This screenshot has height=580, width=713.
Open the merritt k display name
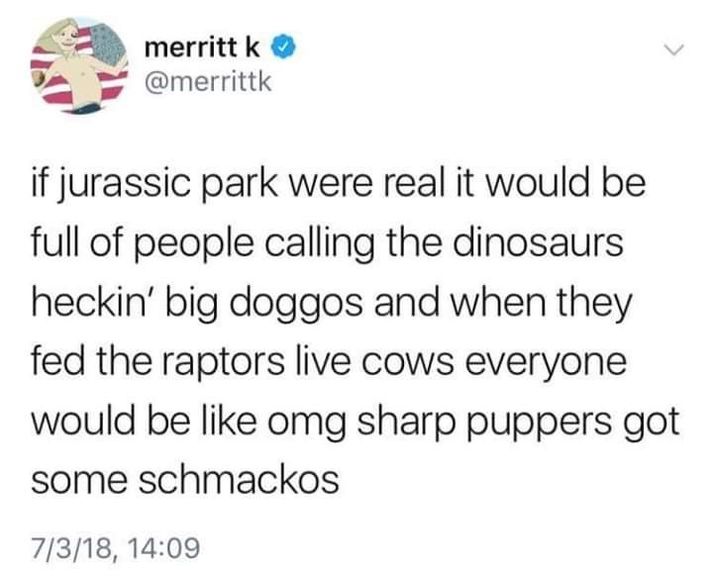pyautogui.click(x=202, y=47)
